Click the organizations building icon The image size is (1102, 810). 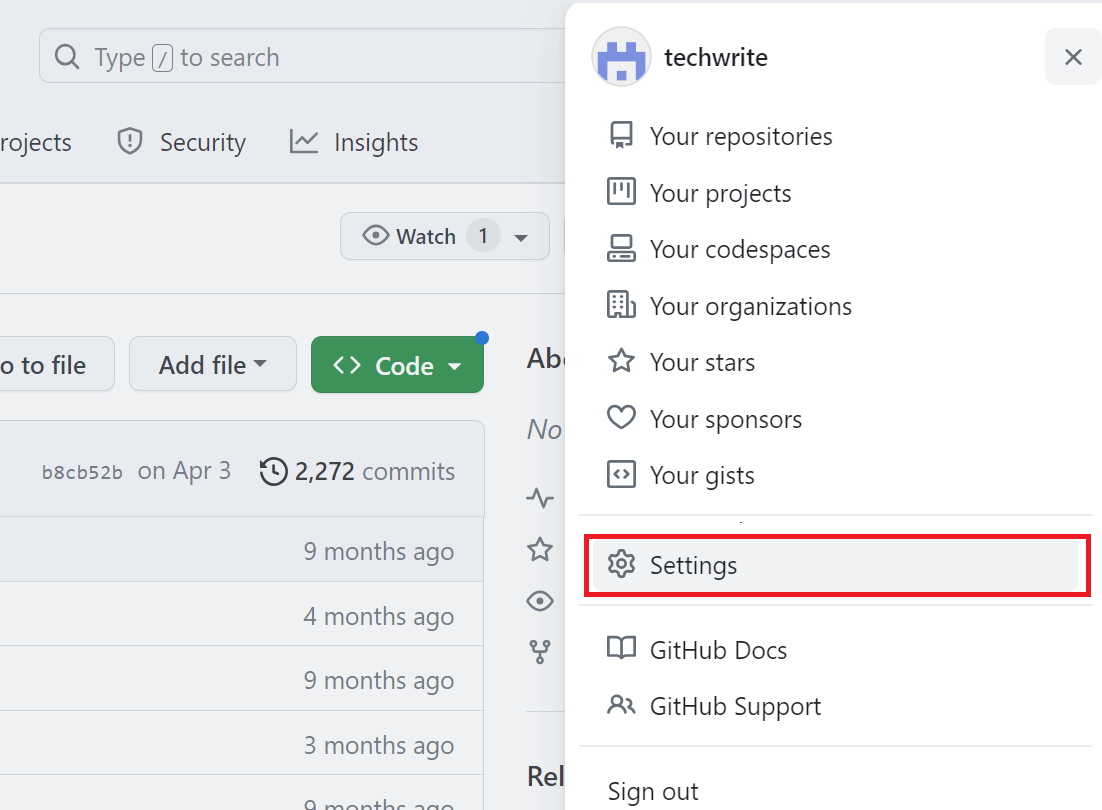tap(621, 305)
